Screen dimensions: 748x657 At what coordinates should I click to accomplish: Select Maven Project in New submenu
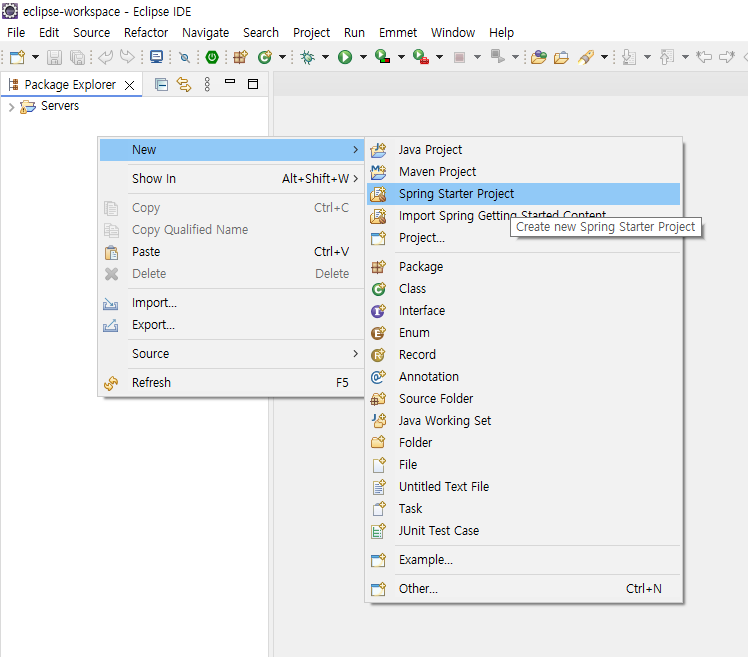pyautogui.click(x=523, y=172)
